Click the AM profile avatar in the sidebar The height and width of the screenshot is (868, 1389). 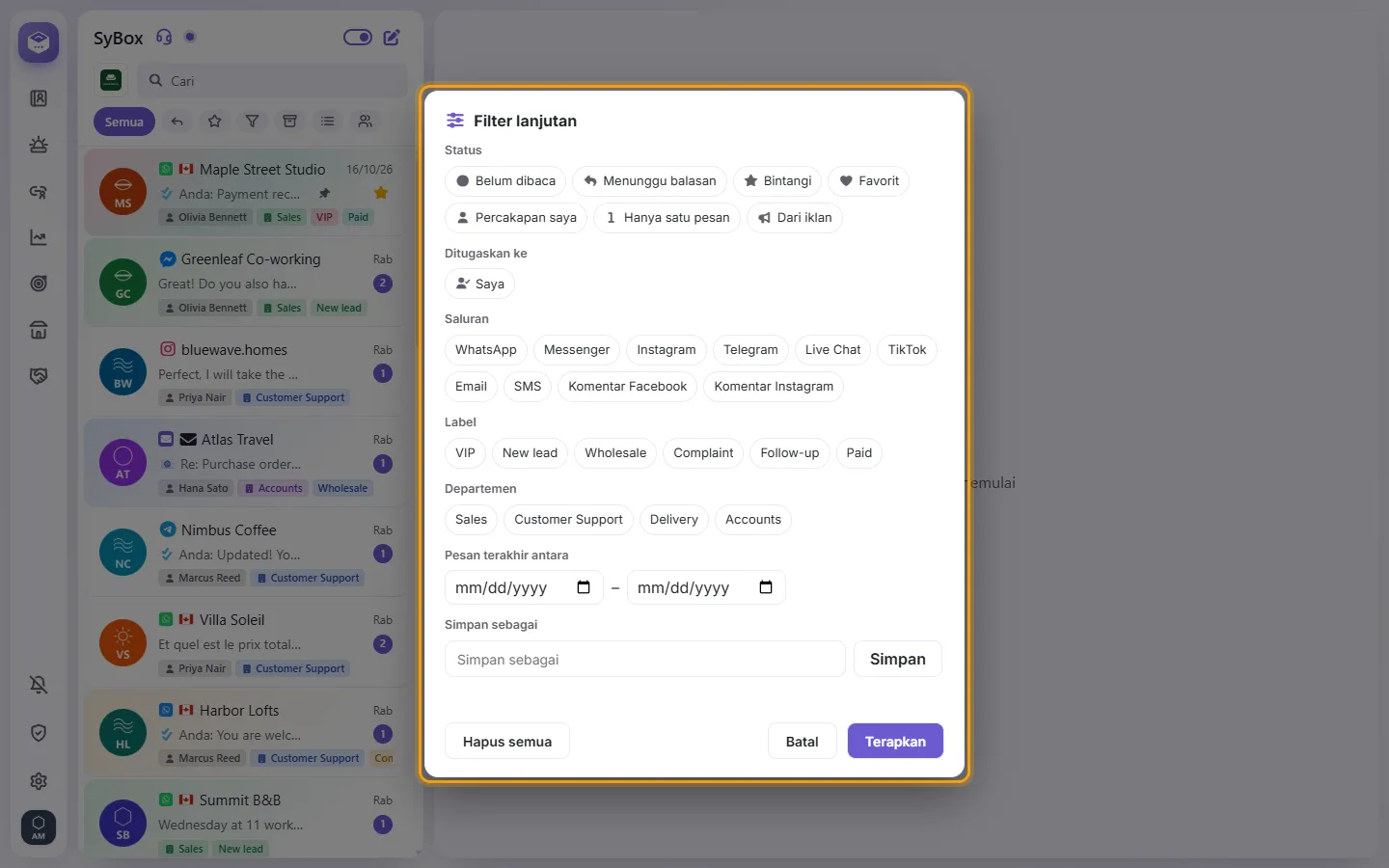(x=39, y=827)
